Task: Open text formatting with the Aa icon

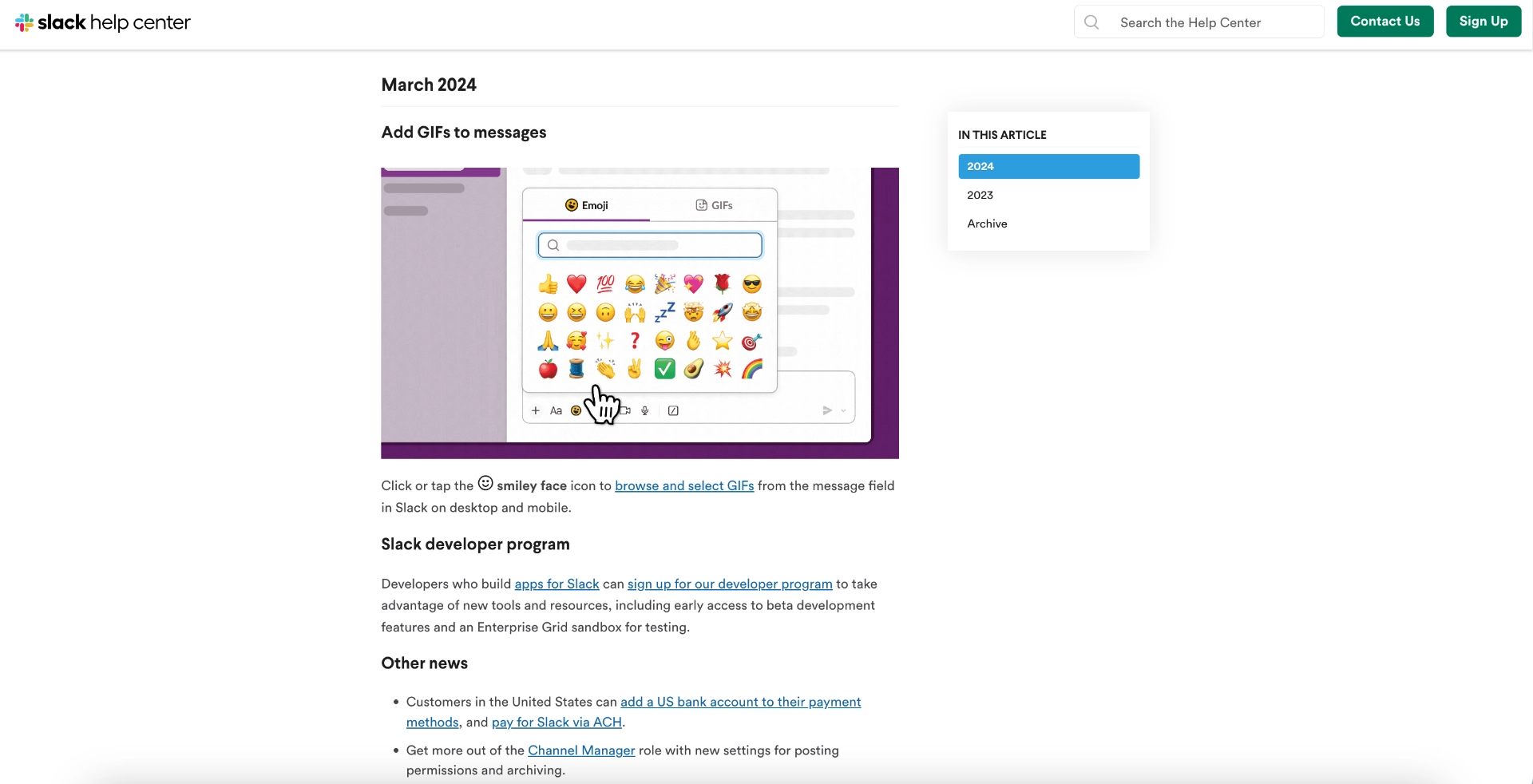Action: [556, 410]
